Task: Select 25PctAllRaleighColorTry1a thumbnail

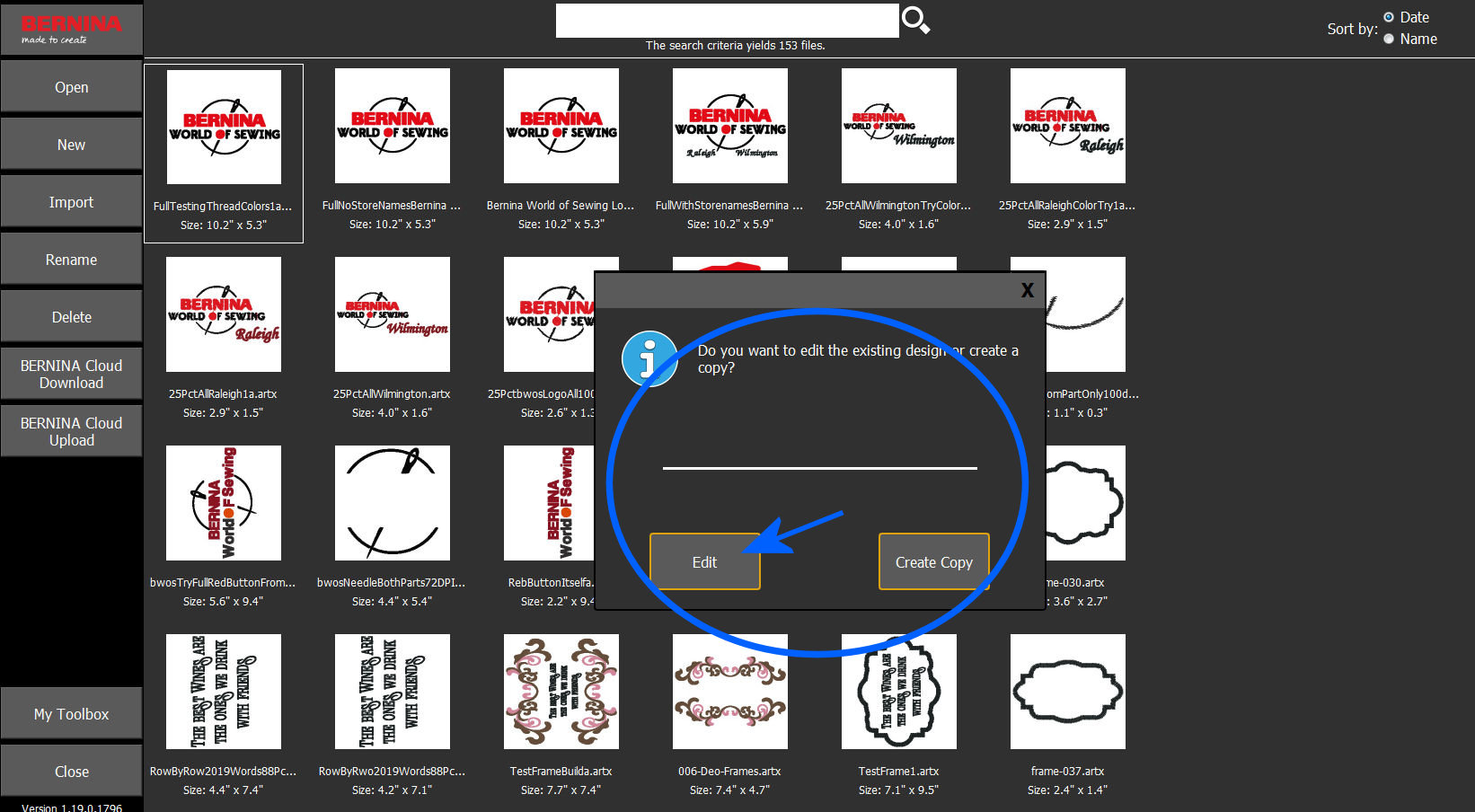Action: (1068, 126)
